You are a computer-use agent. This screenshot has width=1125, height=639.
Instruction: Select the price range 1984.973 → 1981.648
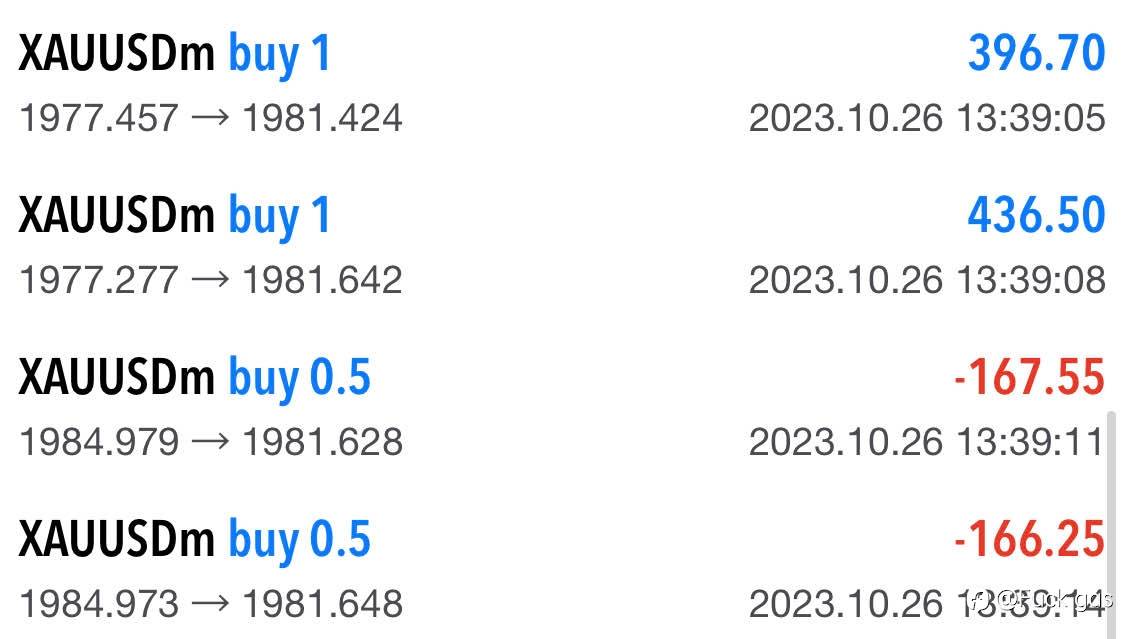pyautogui.click(x=211, y=604)
